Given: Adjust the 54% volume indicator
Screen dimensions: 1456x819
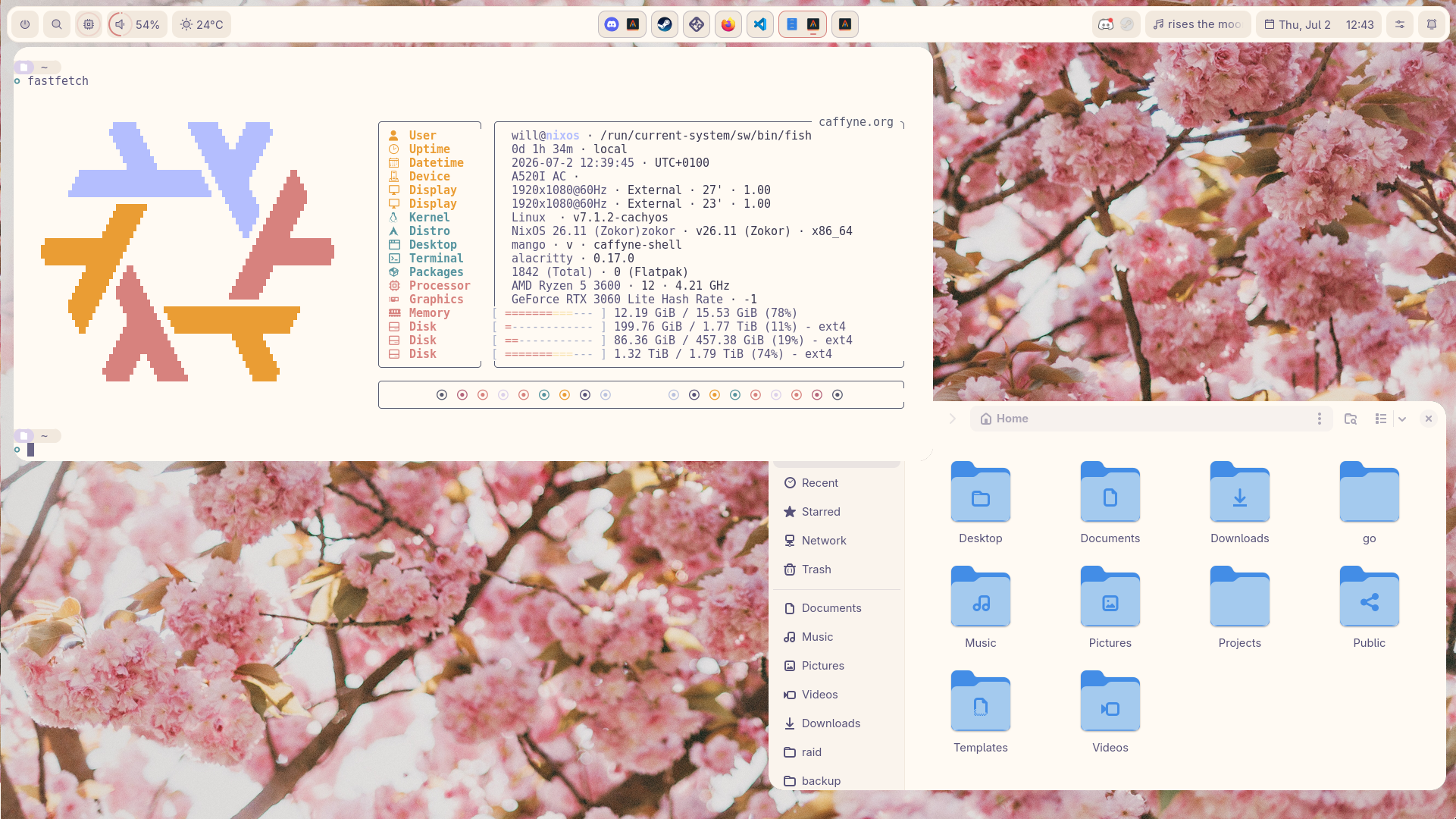Looking at the screenshot, I should [x=137, y=24].
